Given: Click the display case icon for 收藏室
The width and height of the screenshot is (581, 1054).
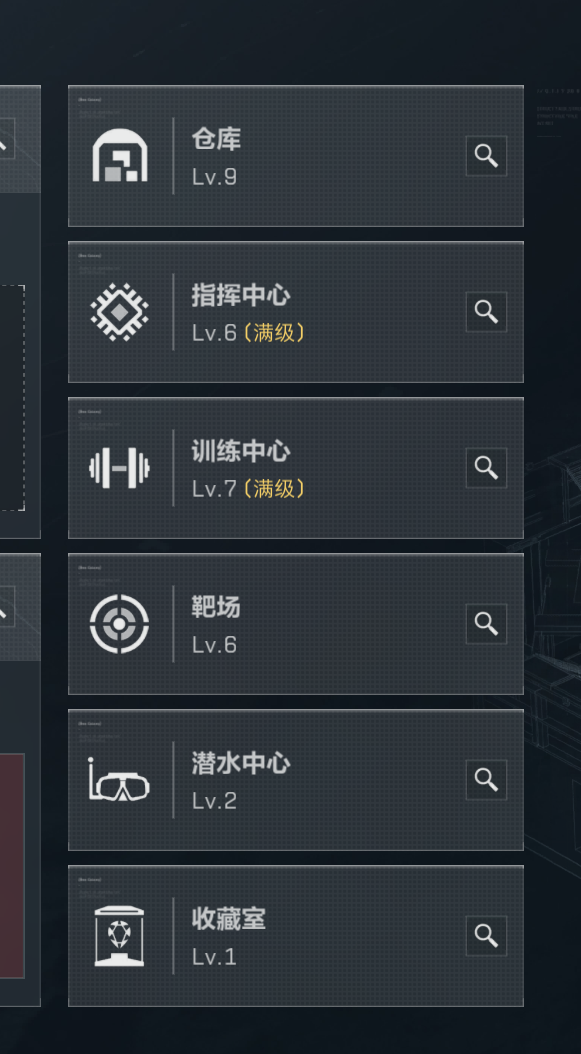Looking at the screenshot, I should pyautogui.click(x=120, y=936).
